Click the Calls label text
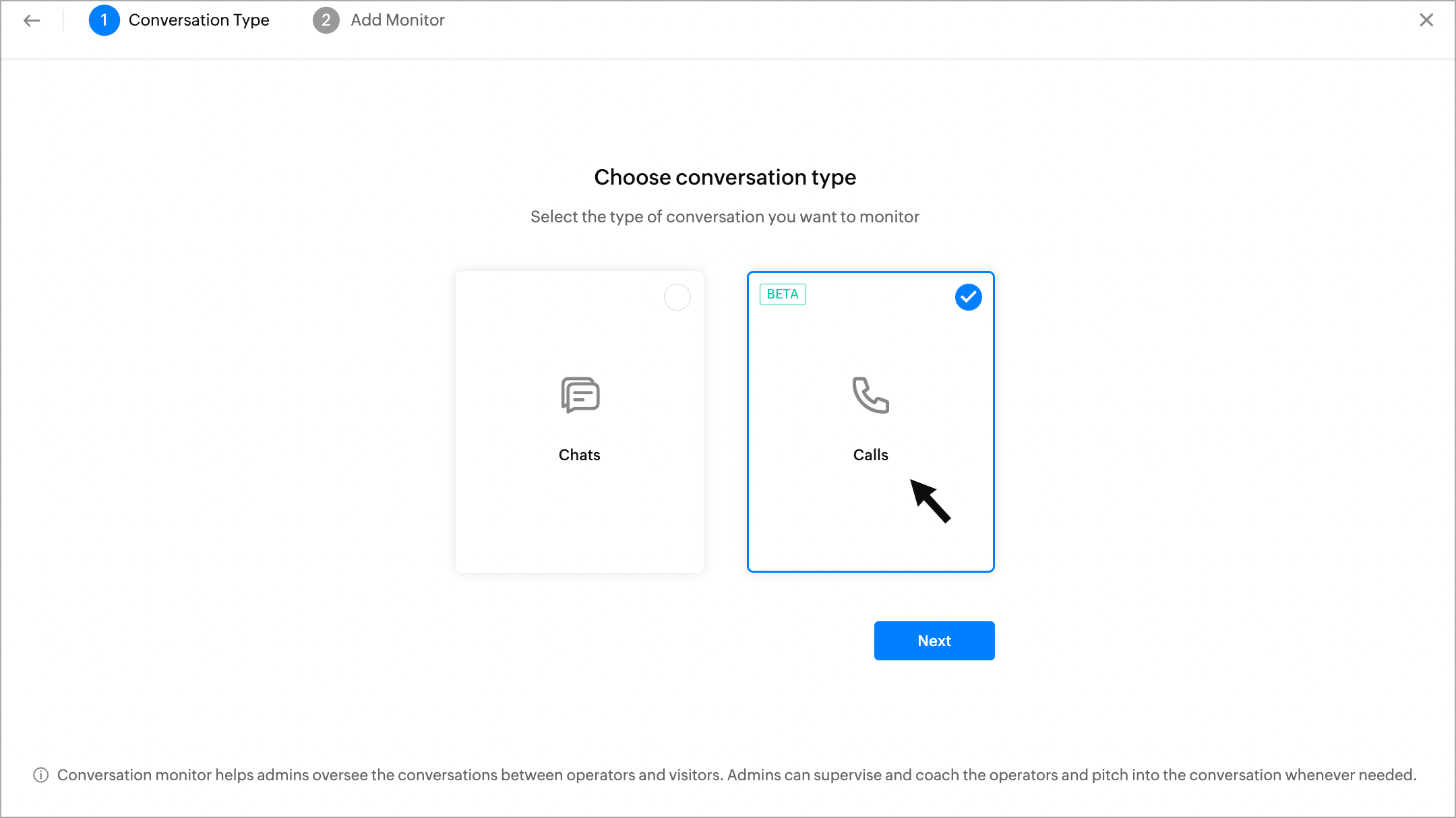1456x818 pixels. click(x=870, y=455)
